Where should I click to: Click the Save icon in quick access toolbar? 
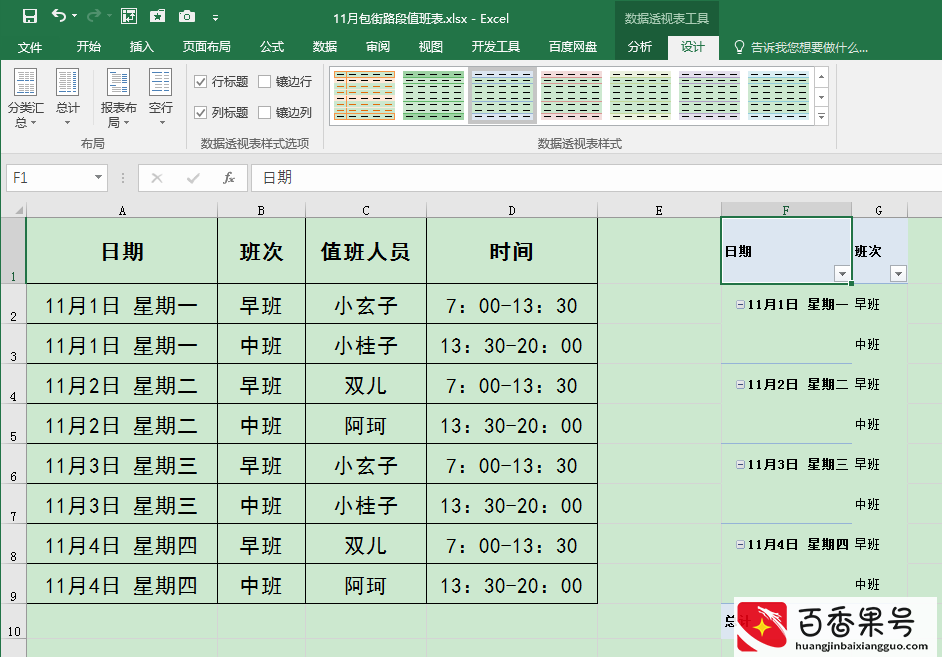point(29,16)
